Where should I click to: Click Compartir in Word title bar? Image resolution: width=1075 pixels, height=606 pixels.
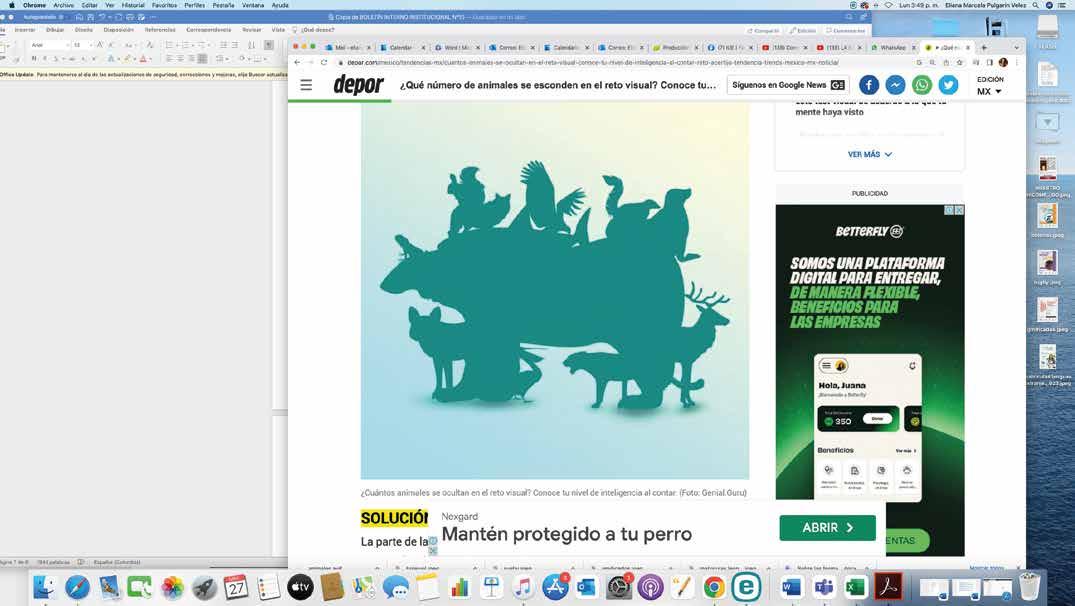[763, 31]
